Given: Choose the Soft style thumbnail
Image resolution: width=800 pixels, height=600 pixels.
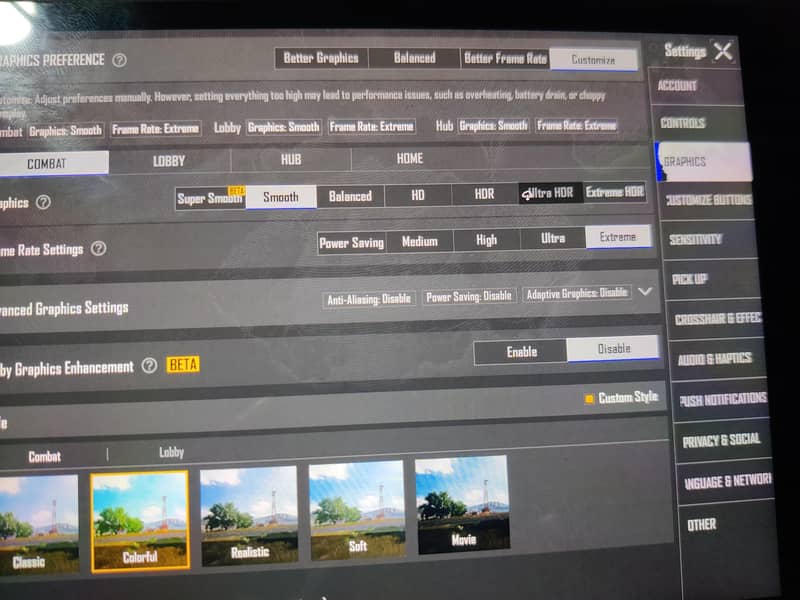Looking at the screenshot, I should coord(357,510).
